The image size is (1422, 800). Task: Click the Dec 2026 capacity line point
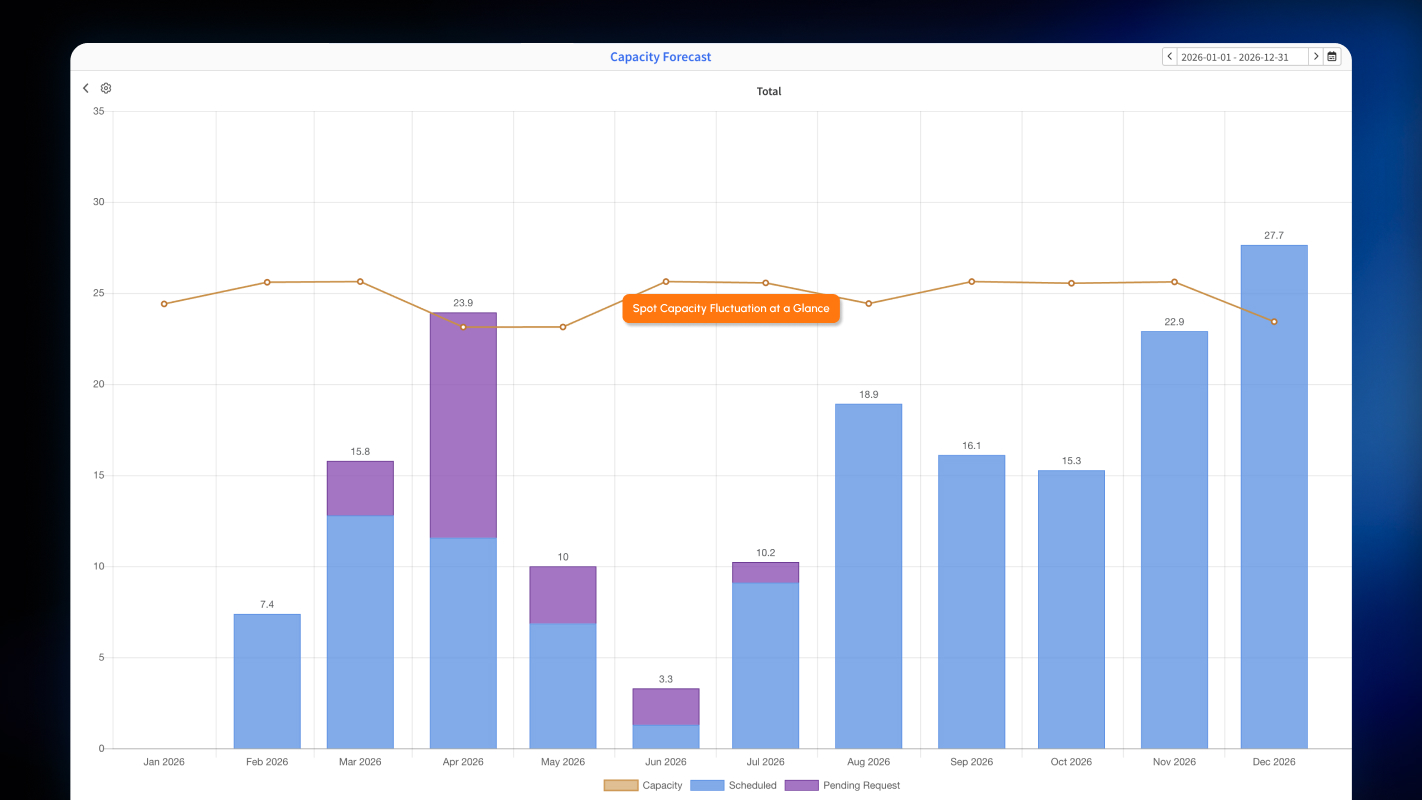(x=1274, y=321)
